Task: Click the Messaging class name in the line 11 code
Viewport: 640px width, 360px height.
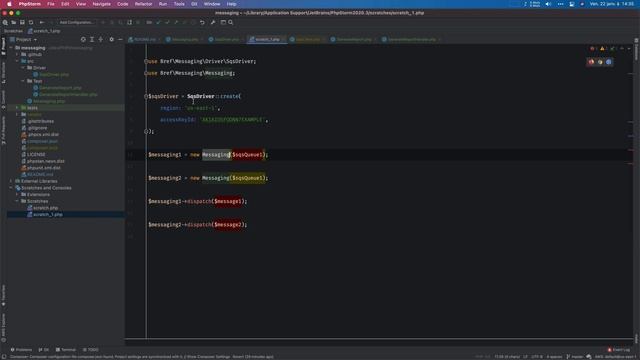Action: (x=216, y=155)
